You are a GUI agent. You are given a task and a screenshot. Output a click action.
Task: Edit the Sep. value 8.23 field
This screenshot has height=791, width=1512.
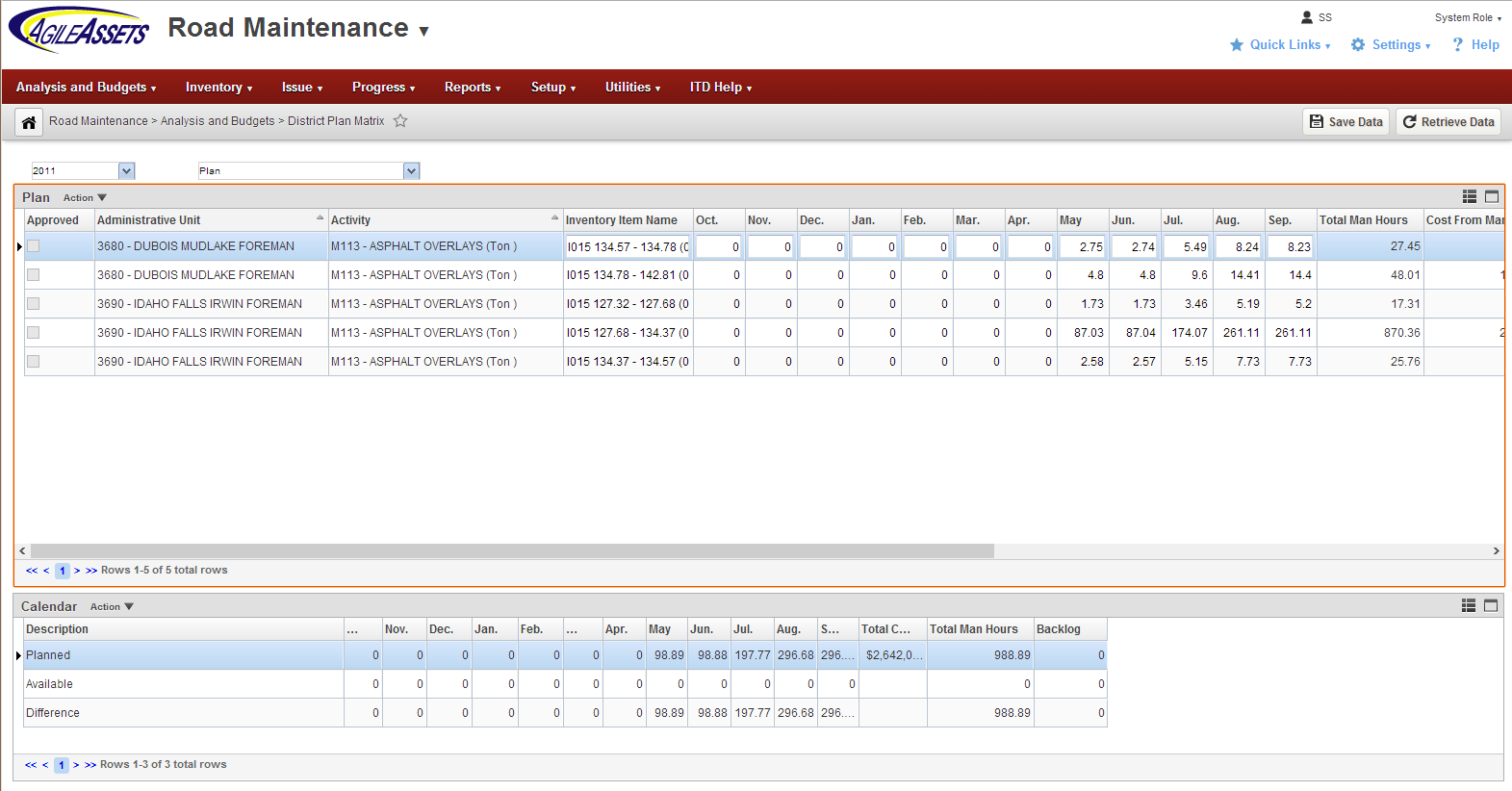coord(1291,246)
